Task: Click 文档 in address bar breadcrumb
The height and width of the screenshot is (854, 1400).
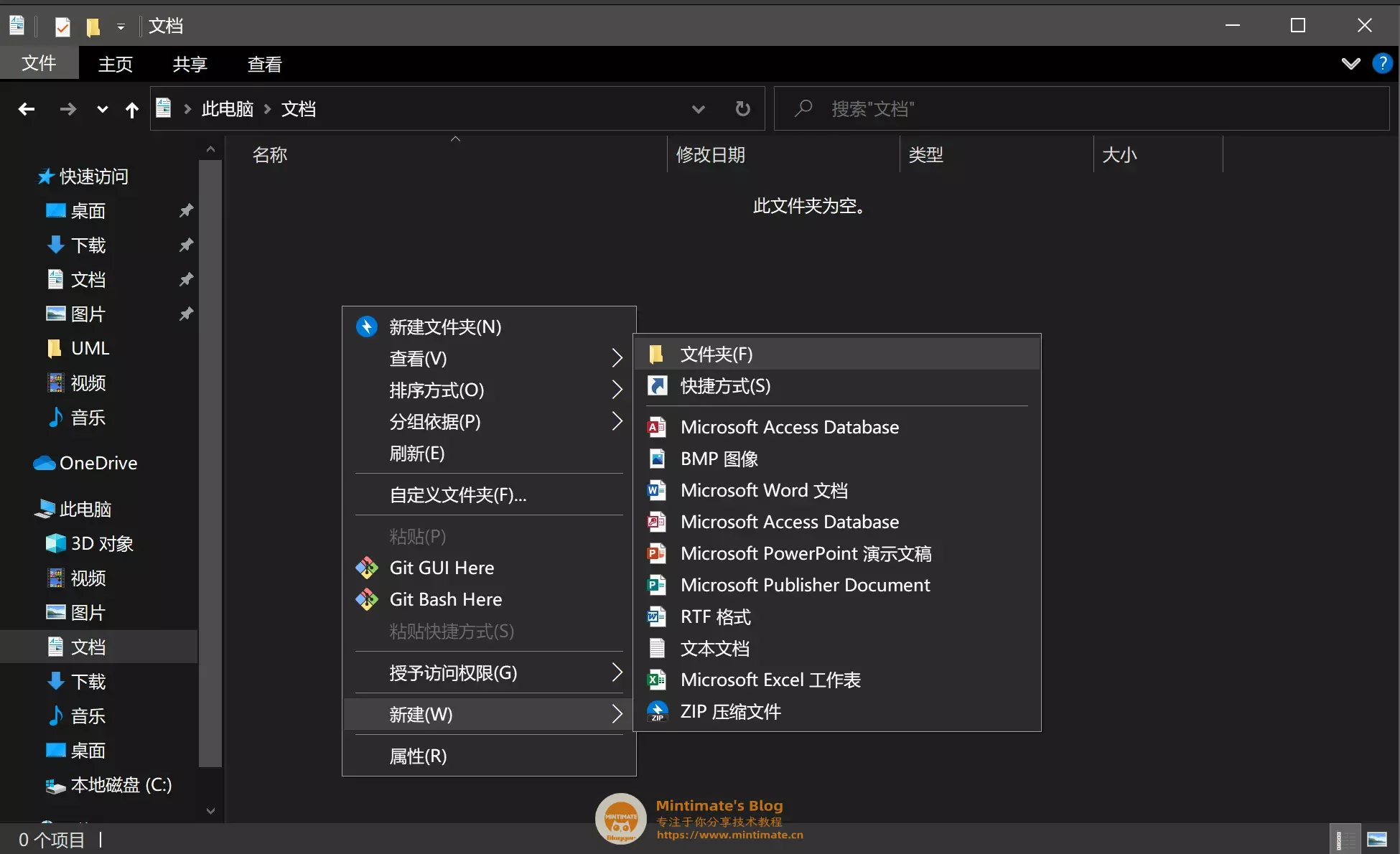Action: (299, 109)
